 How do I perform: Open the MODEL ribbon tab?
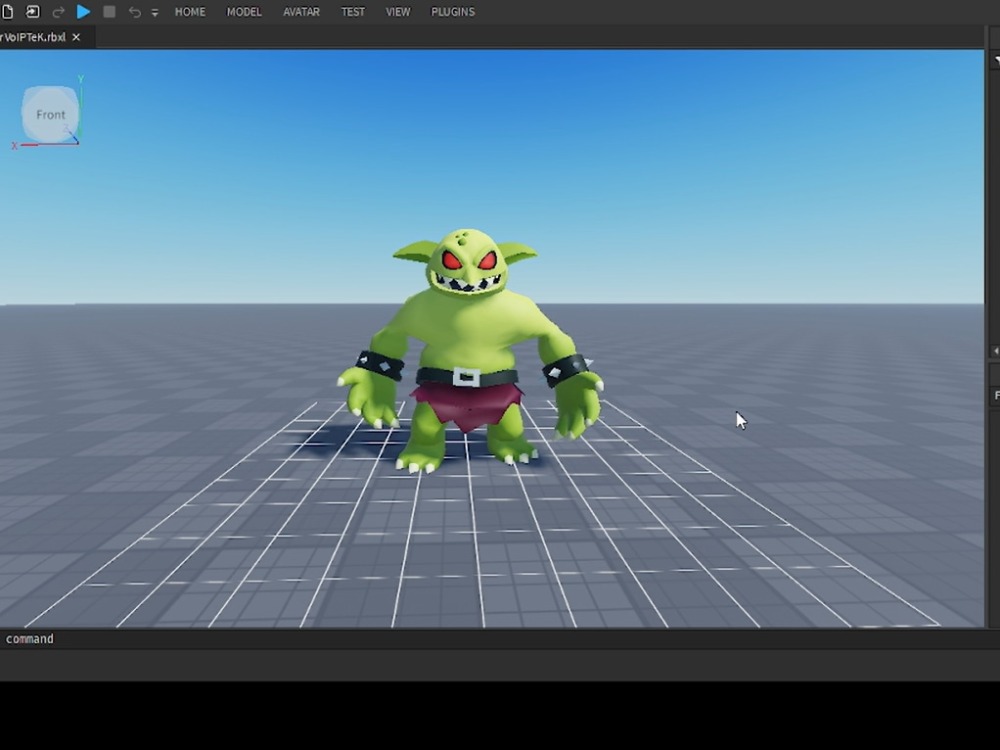[244, 12]
